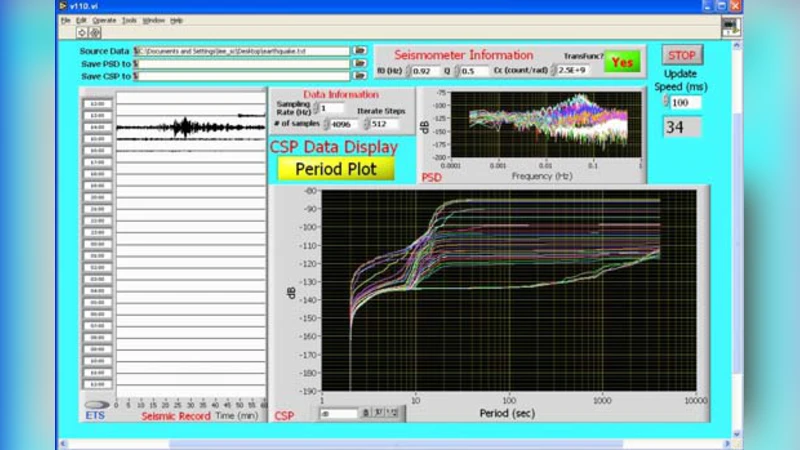Click the Sampling Rate stepper arrows
Viewport: 800px width, 450px height.
pyautogui.click(x=315, y=108)
